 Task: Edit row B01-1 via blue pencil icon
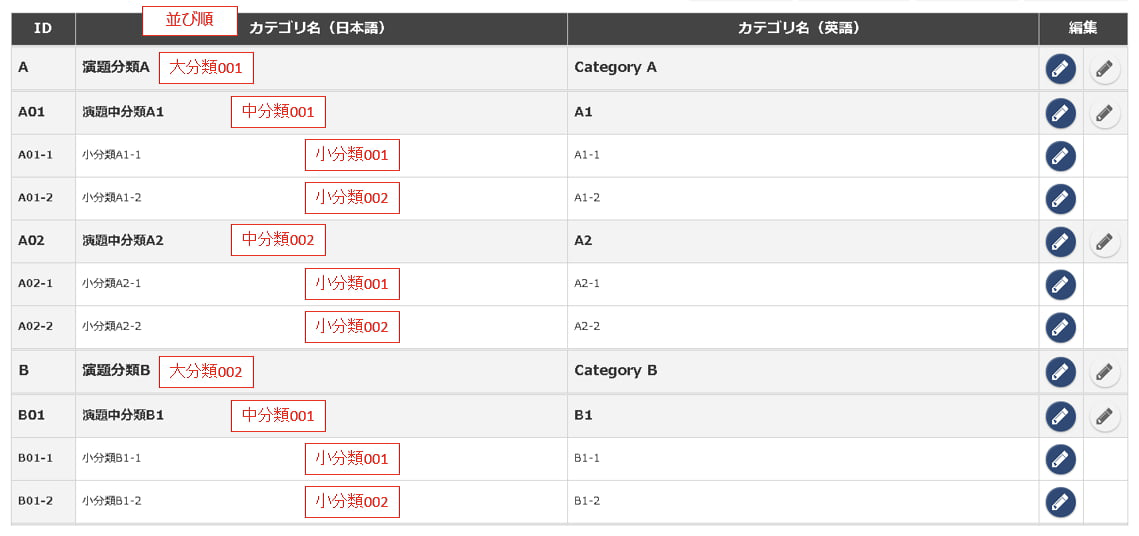click(1060, 459)
